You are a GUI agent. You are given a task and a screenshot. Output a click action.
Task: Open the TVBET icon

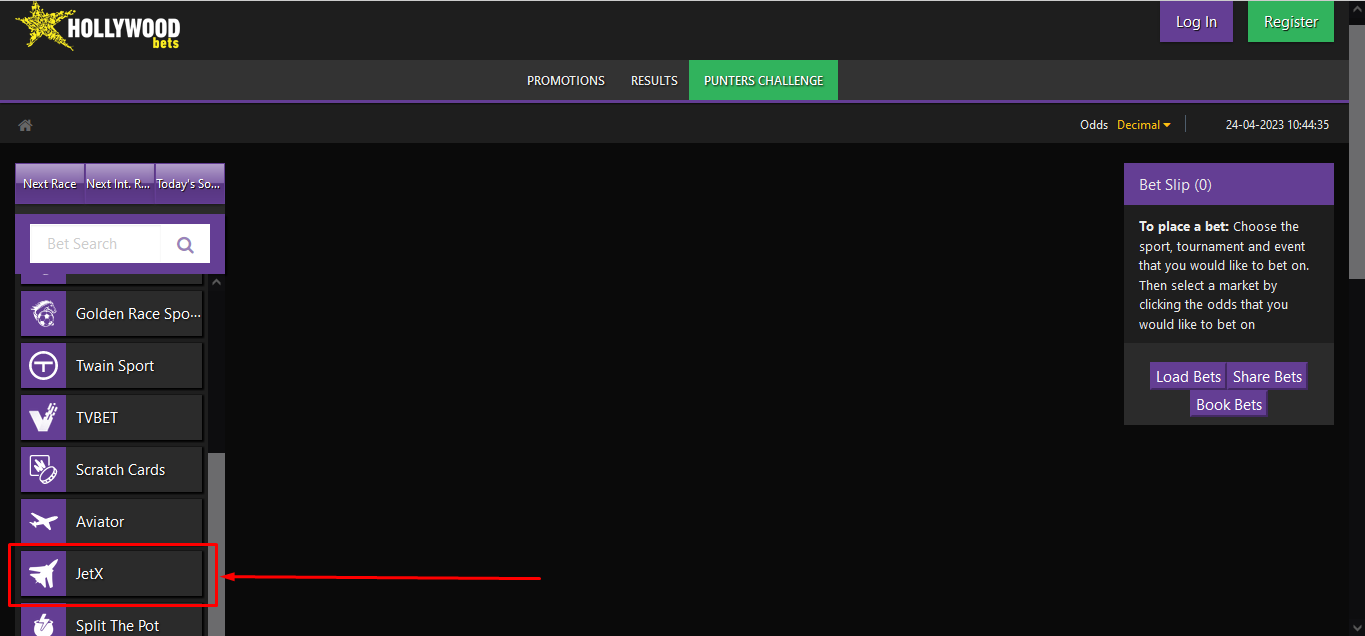43,418
